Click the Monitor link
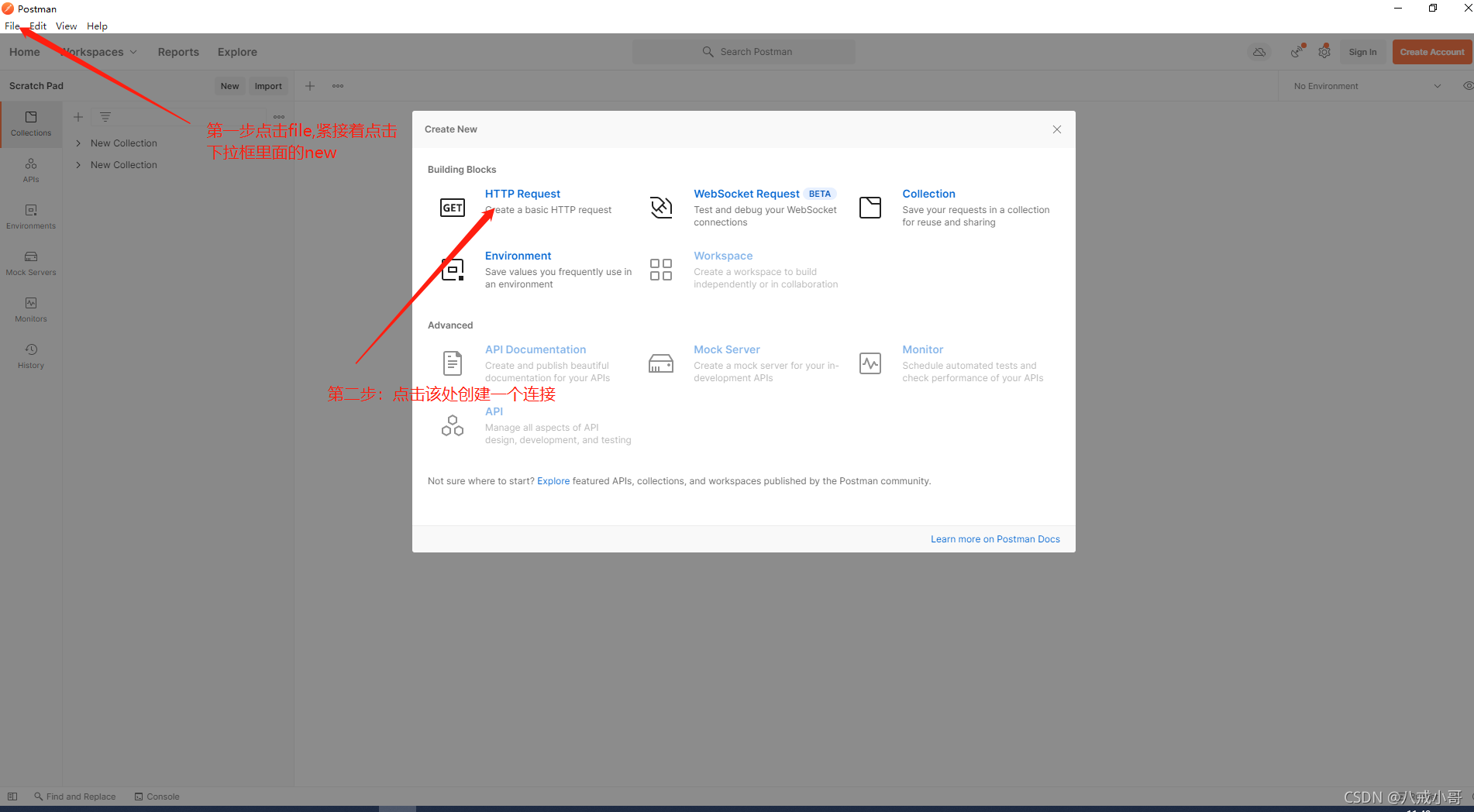 [x=922, y=349]
